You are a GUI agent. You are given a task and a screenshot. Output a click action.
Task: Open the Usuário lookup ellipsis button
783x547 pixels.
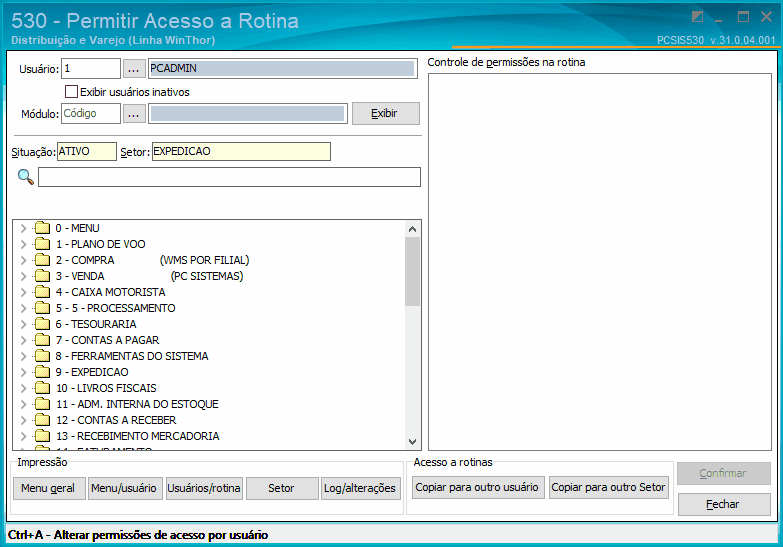(134, 69)
